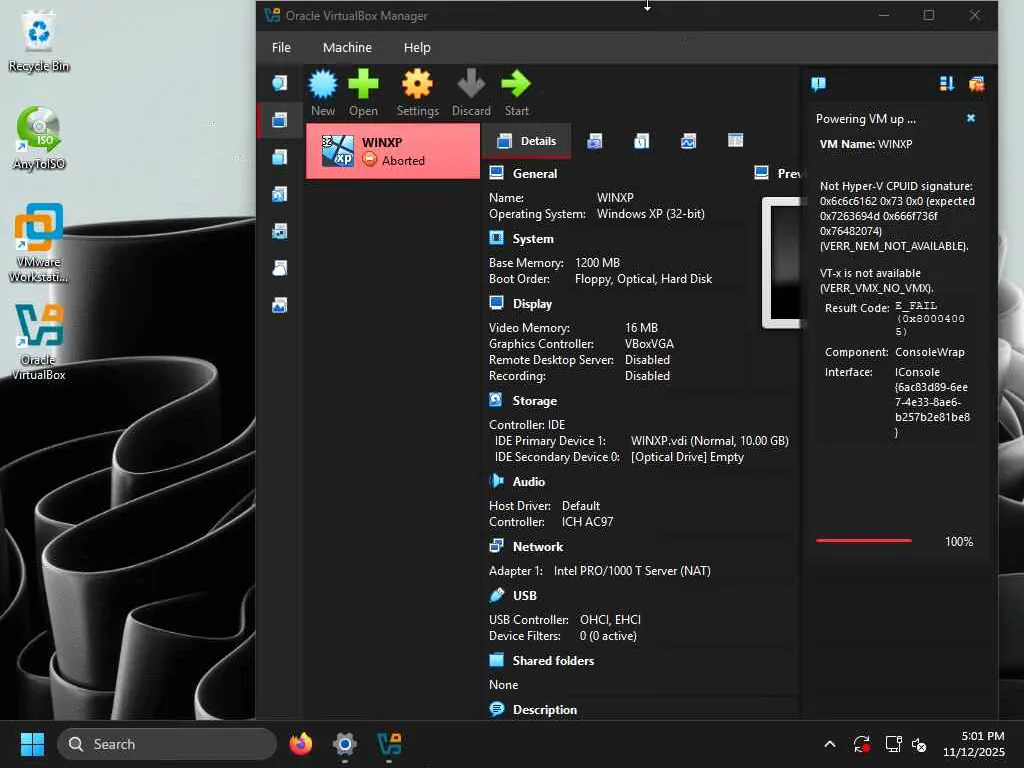Select the Details tab
The height and width of the screenshot is (768, 1024).
tap(526, 141)
